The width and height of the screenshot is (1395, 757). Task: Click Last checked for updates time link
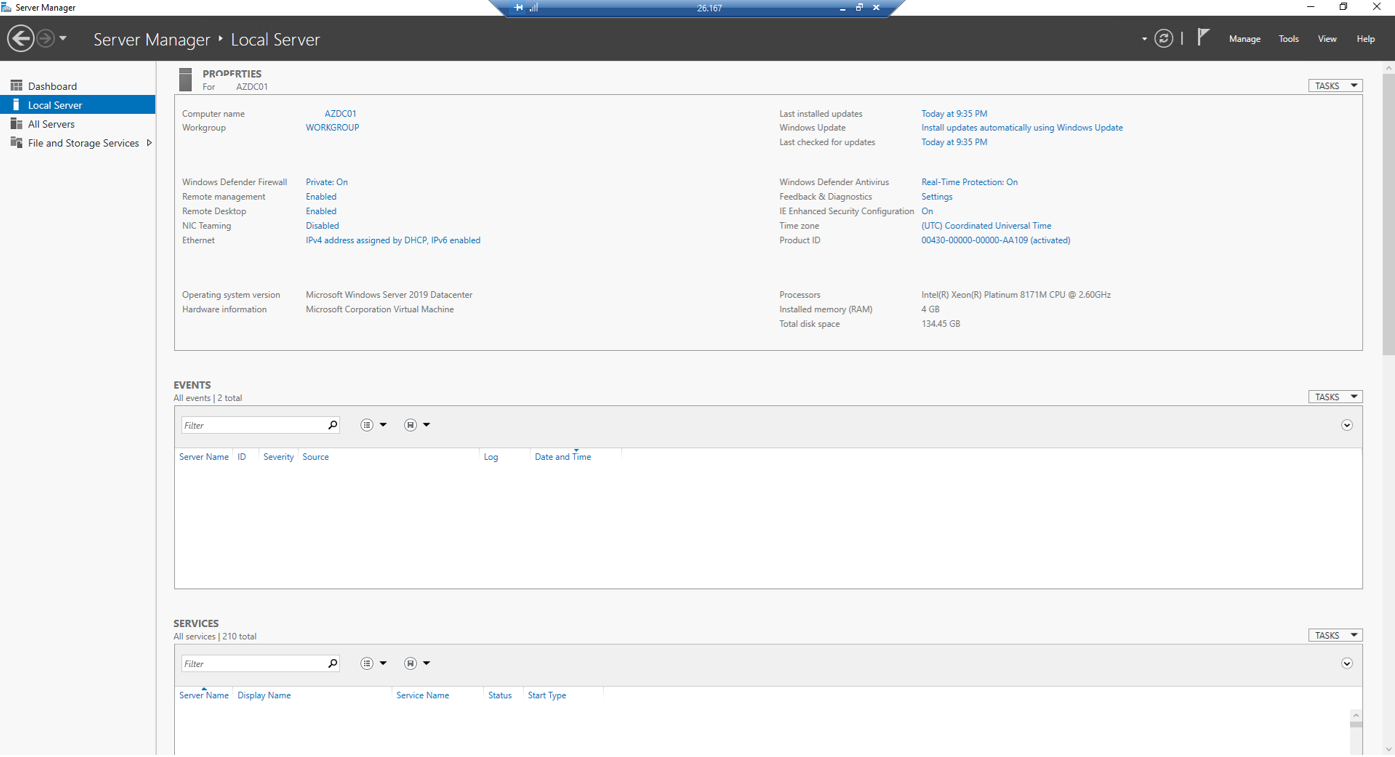click(954, 142)
